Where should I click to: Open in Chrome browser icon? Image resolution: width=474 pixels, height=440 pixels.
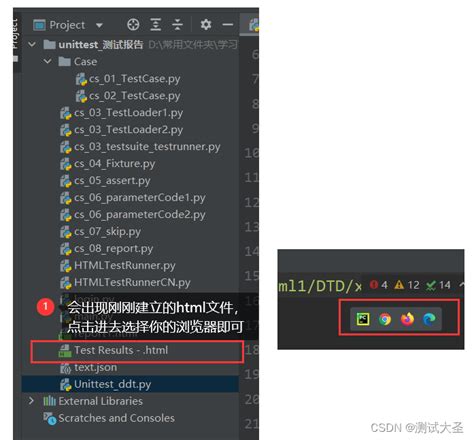click(385, 319)
